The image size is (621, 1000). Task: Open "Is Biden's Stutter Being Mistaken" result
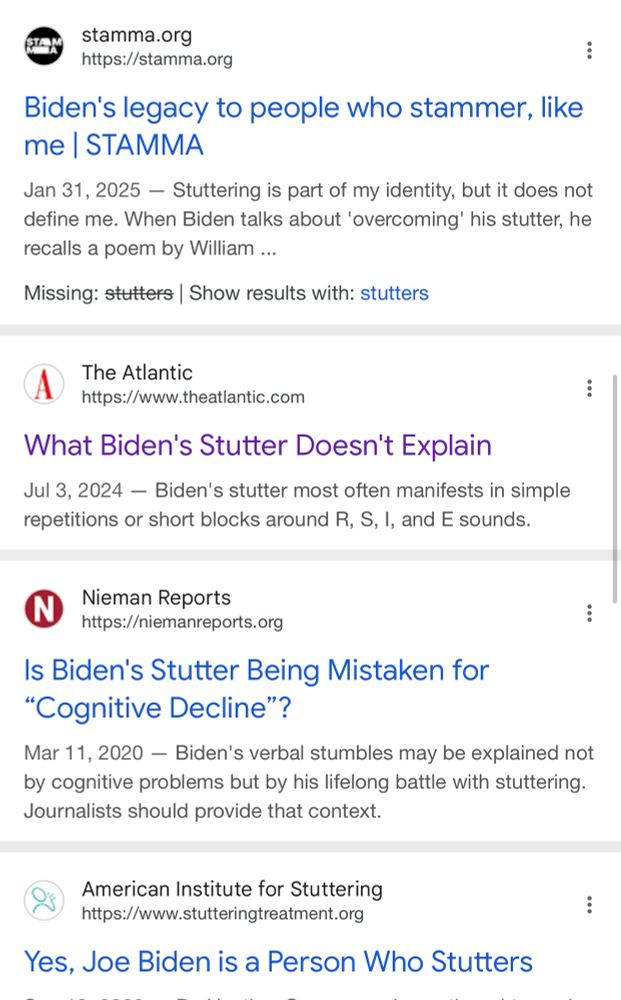tap(256, 689)
